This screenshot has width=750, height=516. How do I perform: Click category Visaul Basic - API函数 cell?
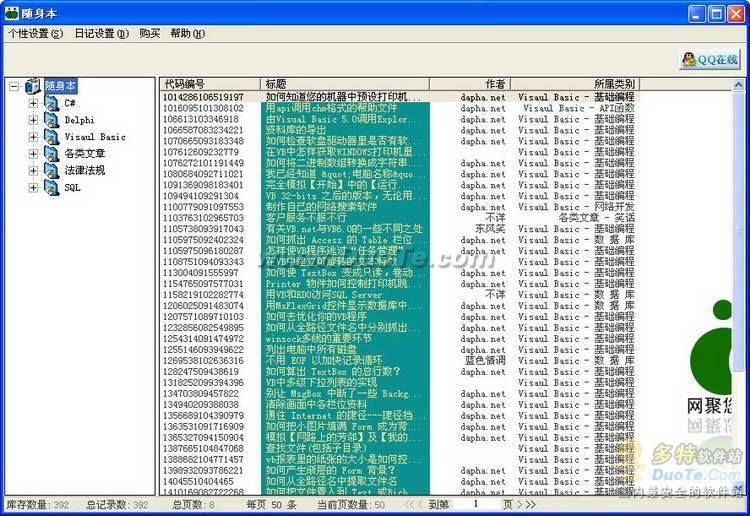click(579, 108)
